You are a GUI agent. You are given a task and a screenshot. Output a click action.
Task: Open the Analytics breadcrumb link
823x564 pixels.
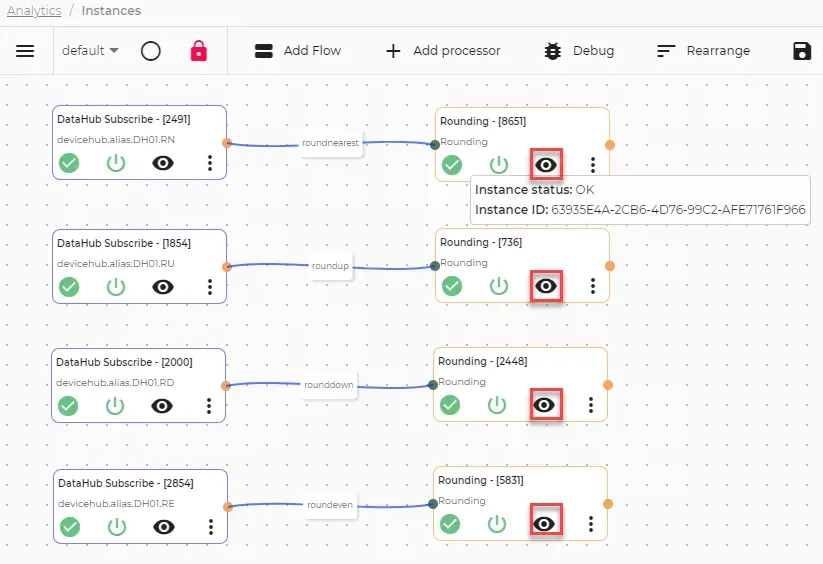coord(34,10)
